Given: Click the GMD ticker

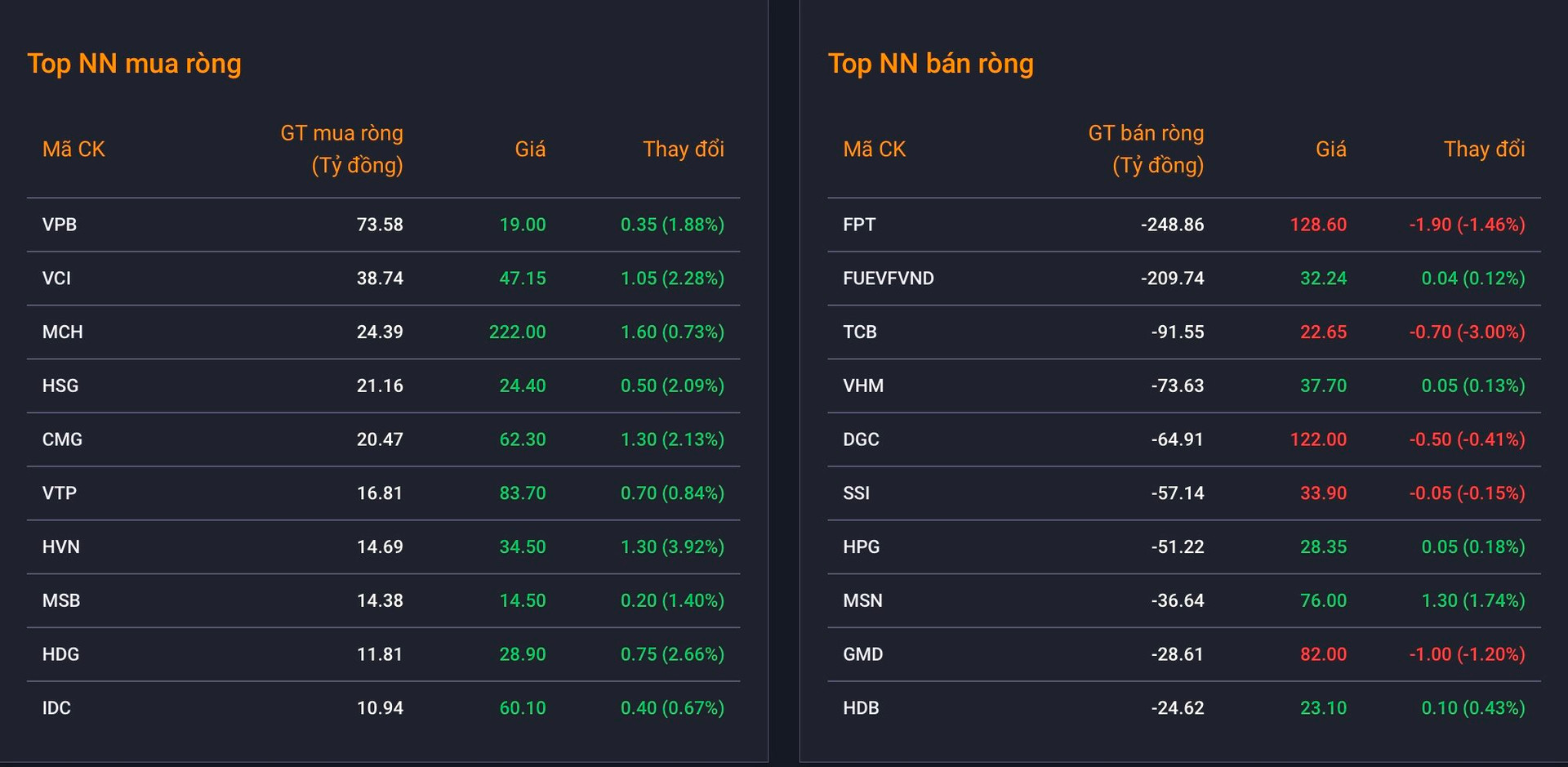Looking at the screenshot, I should pyautogui.click(x=863, y=654).
